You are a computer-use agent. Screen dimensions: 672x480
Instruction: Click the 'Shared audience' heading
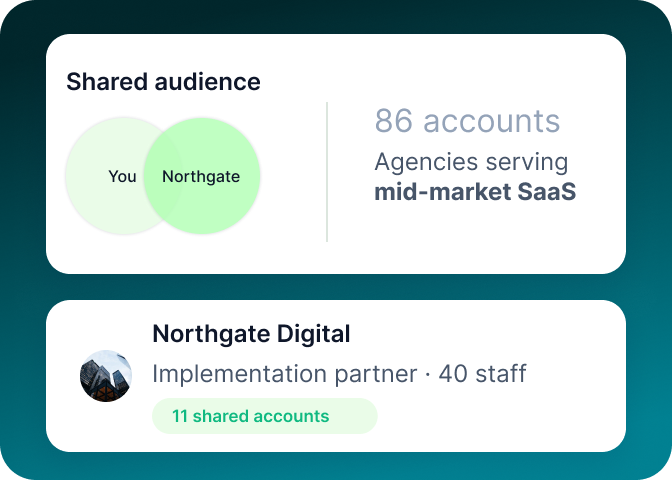pyautogui.click(x=163, y=81)
